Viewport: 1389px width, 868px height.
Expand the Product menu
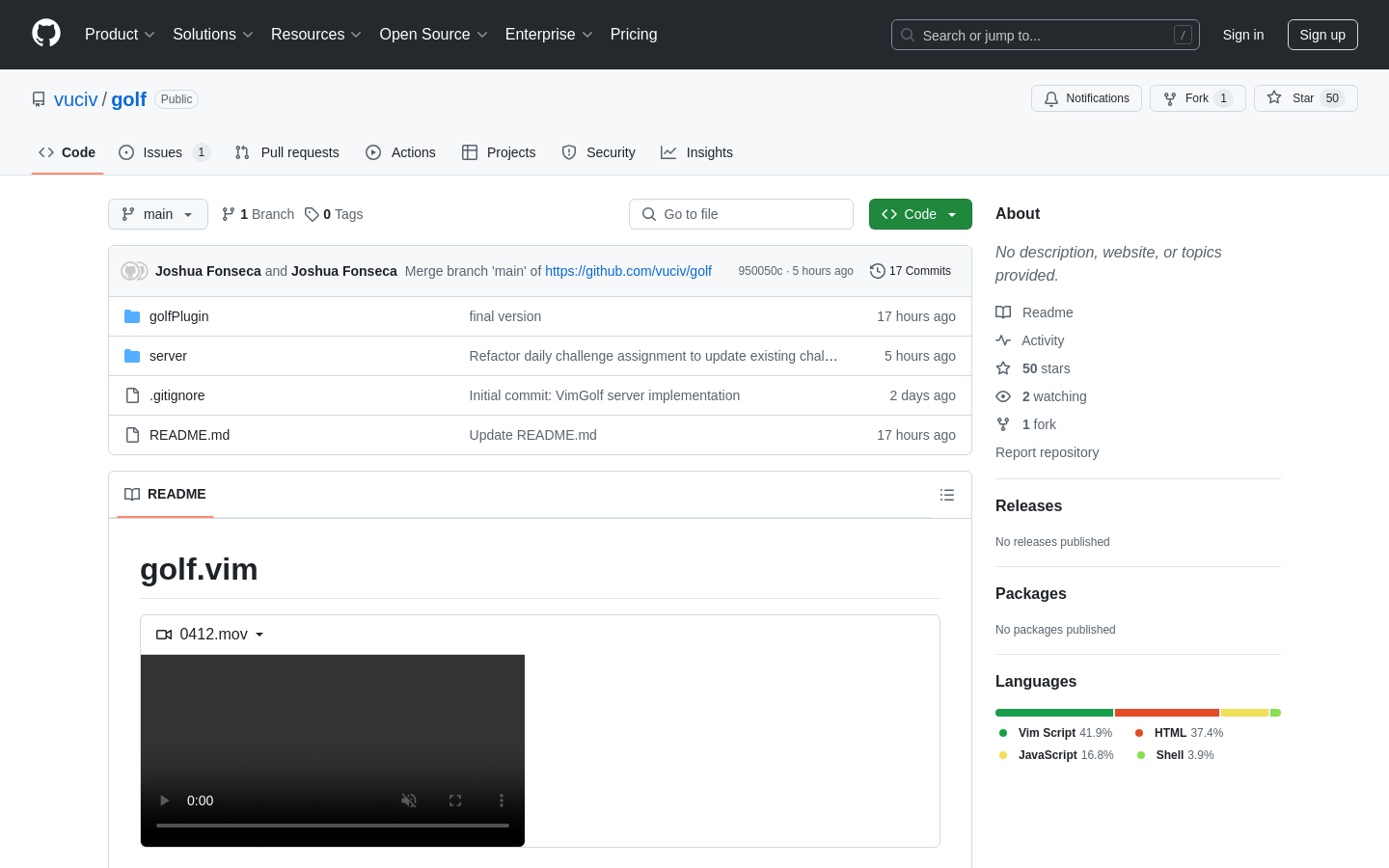(120, 34)
